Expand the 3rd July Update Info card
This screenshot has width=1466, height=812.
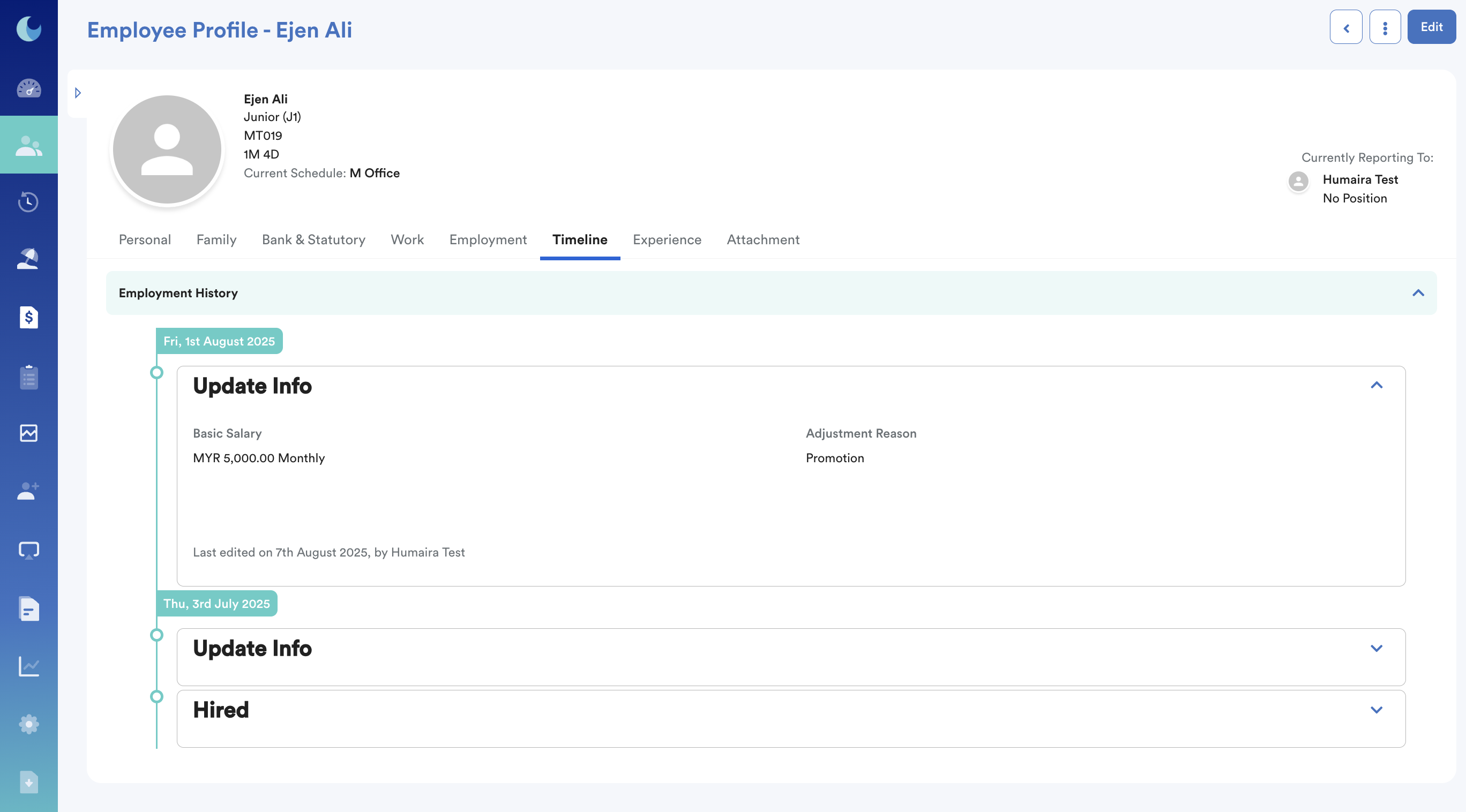tap(1376, 648)
